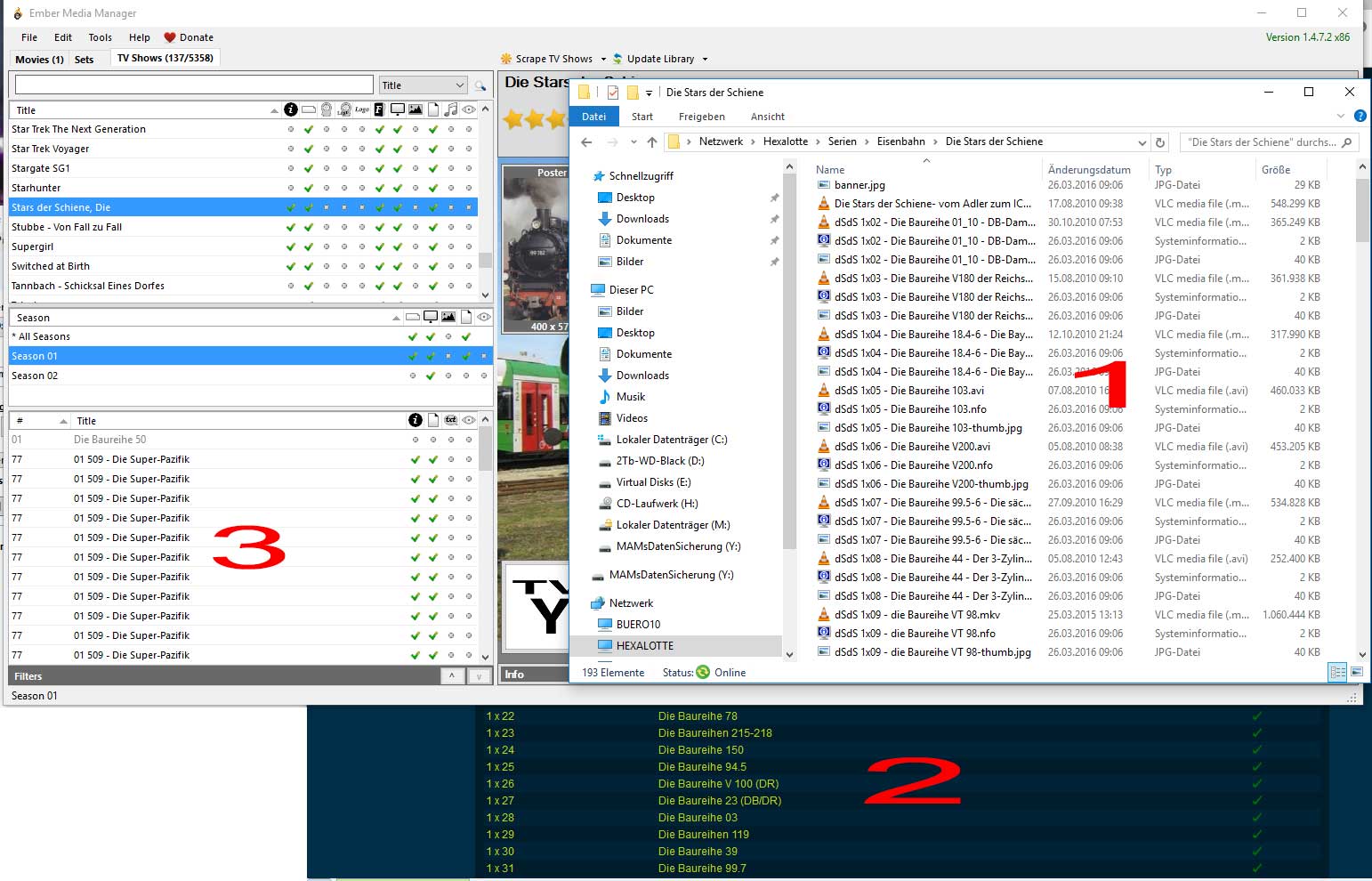Click the banner column icon in the TV show list header
This screenshot has height=881, width=1372.
click(x=309, y=109)
